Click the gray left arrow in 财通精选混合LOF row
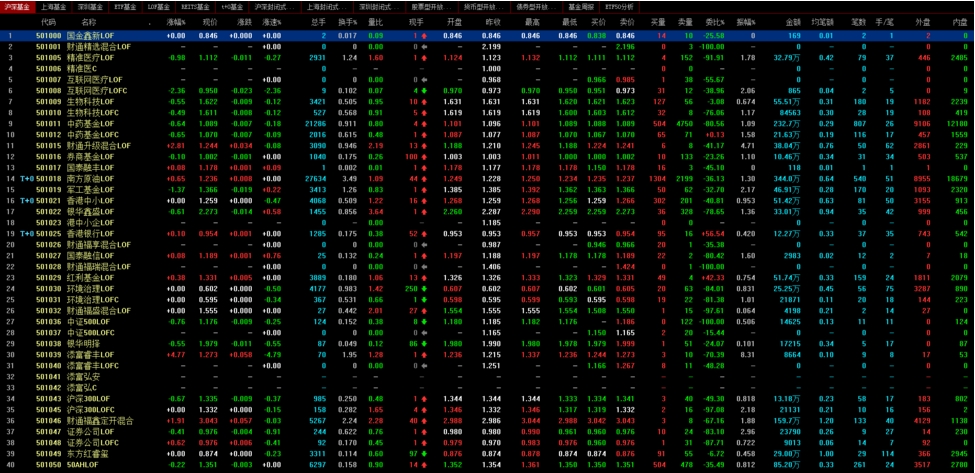This screenshot has width=975, height=473. tap(424, 47)
